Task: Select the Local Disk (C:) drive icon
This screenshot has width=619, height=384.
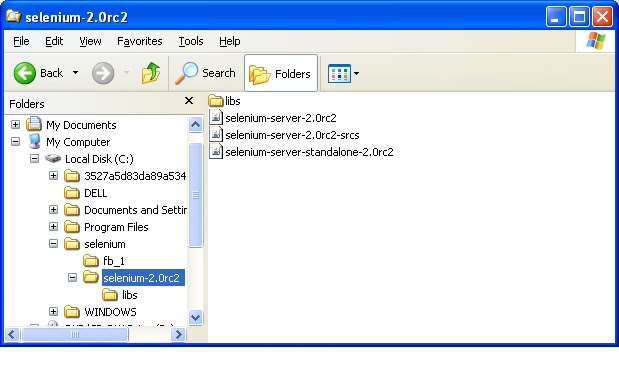Action: [x=53, y=159]
